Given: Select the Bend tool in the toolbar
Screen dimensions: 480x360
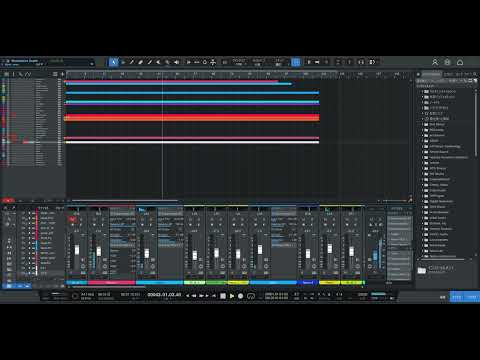Looking at the screenshot, I should pos(167,62).
